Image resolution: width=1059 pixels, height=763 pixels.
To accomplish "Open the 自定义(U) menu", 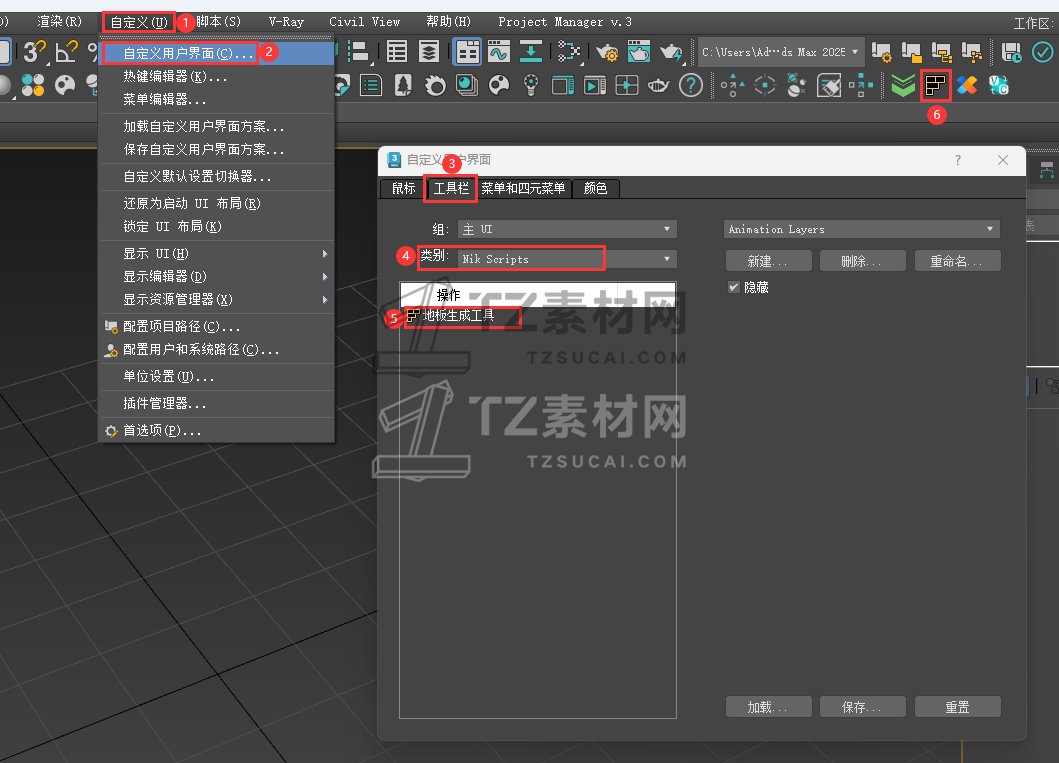I will coord(139,22).
